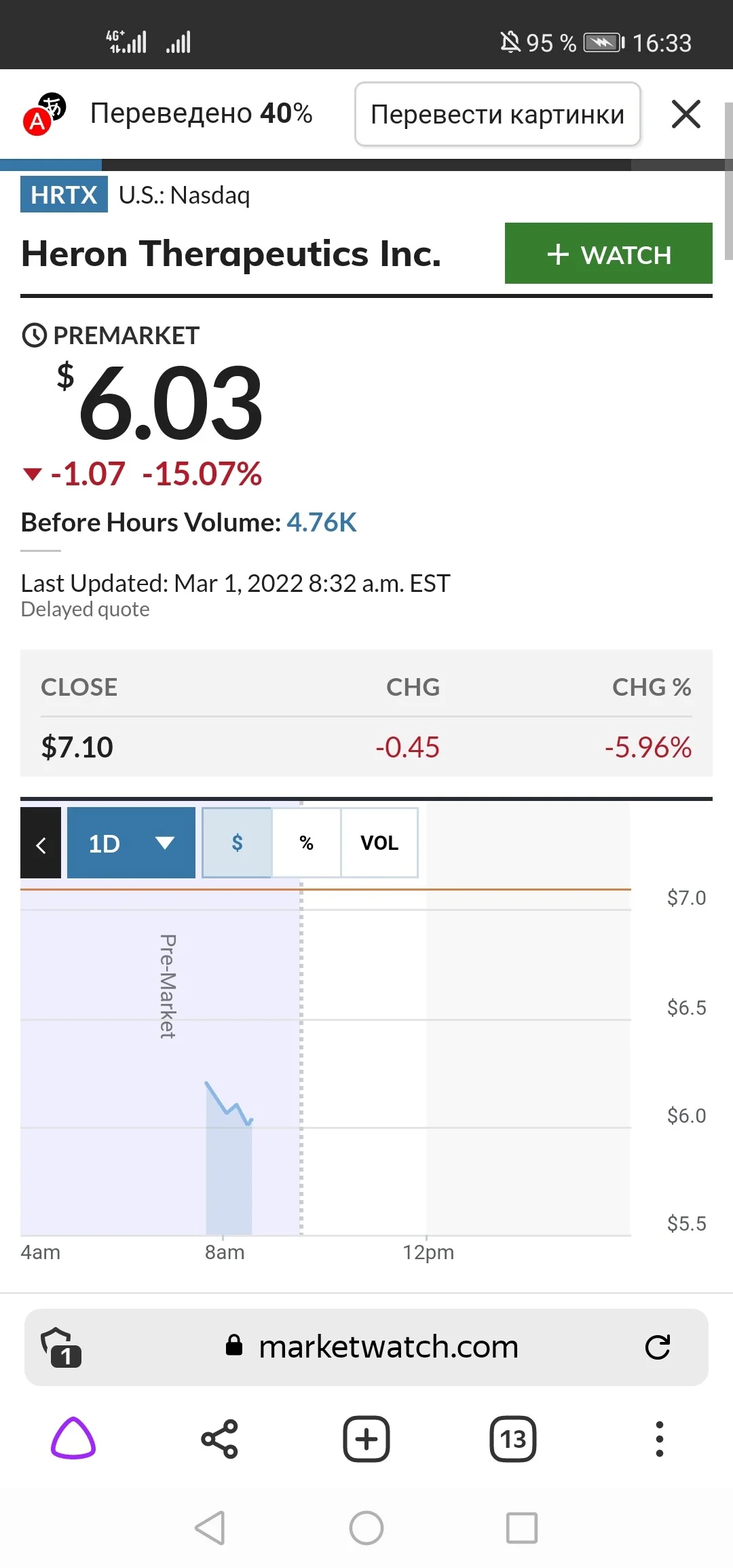
Task: Switch the chart to percent mode
Action: click(307, 843)
